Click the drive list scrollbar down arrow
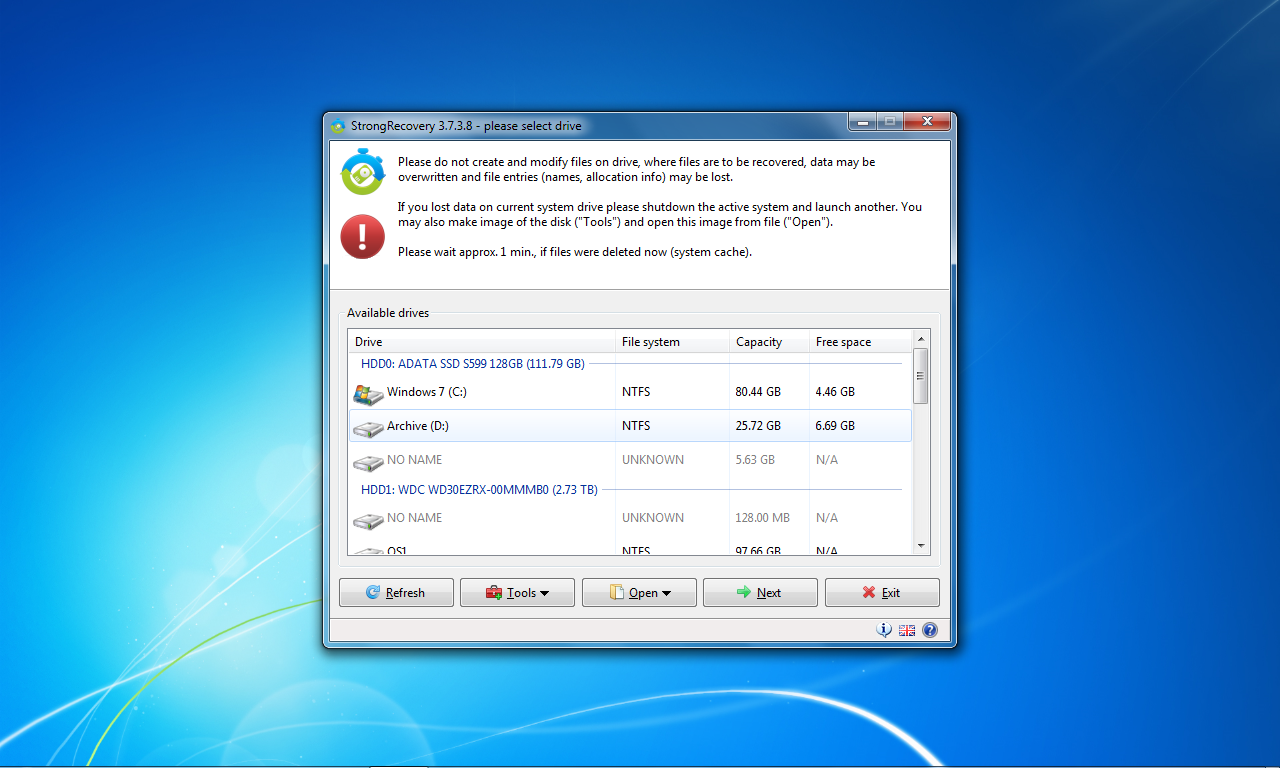1280x768 pixels. pyautogui.click(x=921, y=546)
